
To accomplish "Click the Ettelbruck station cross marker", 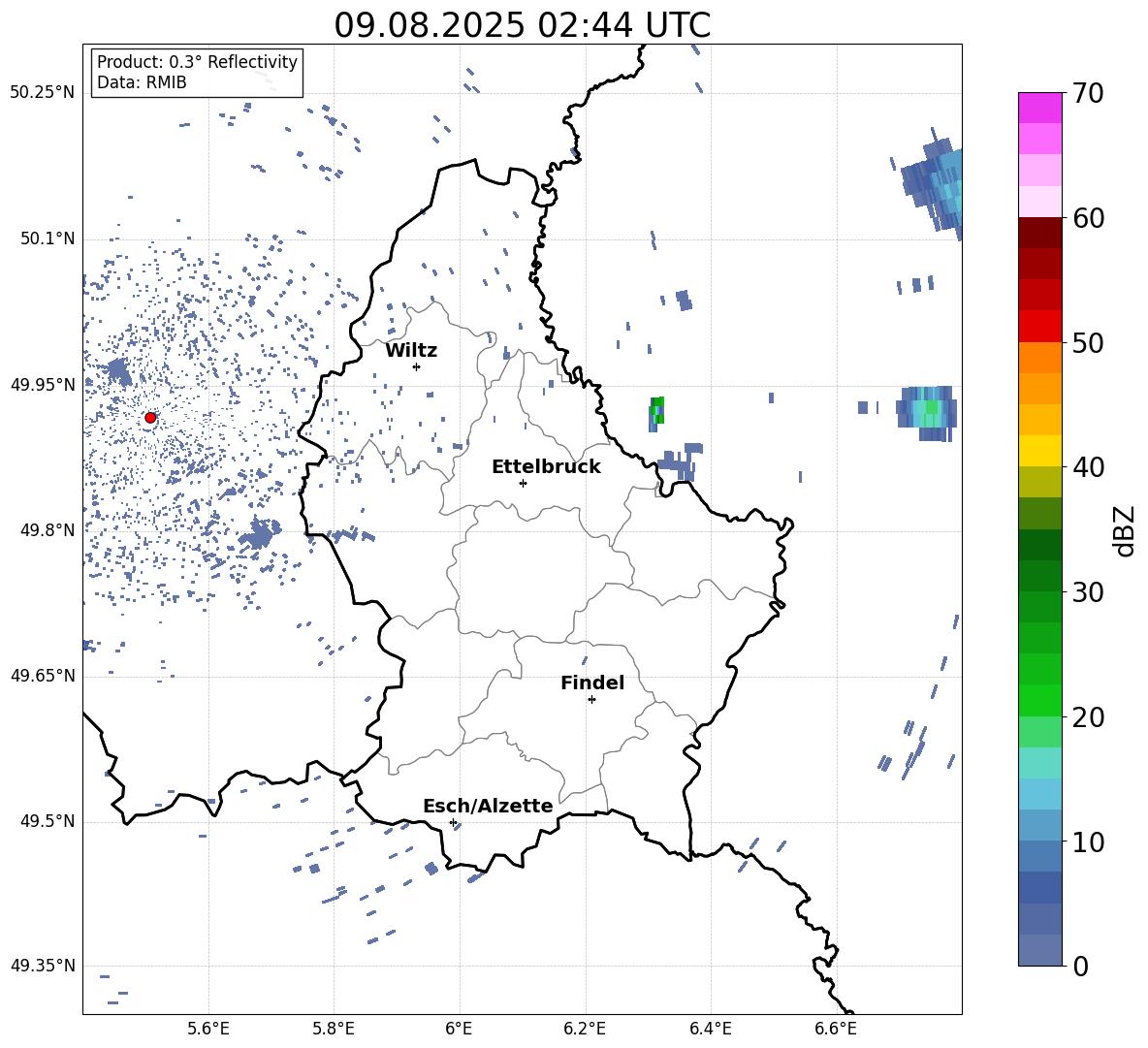I will [x=523, y=483].
